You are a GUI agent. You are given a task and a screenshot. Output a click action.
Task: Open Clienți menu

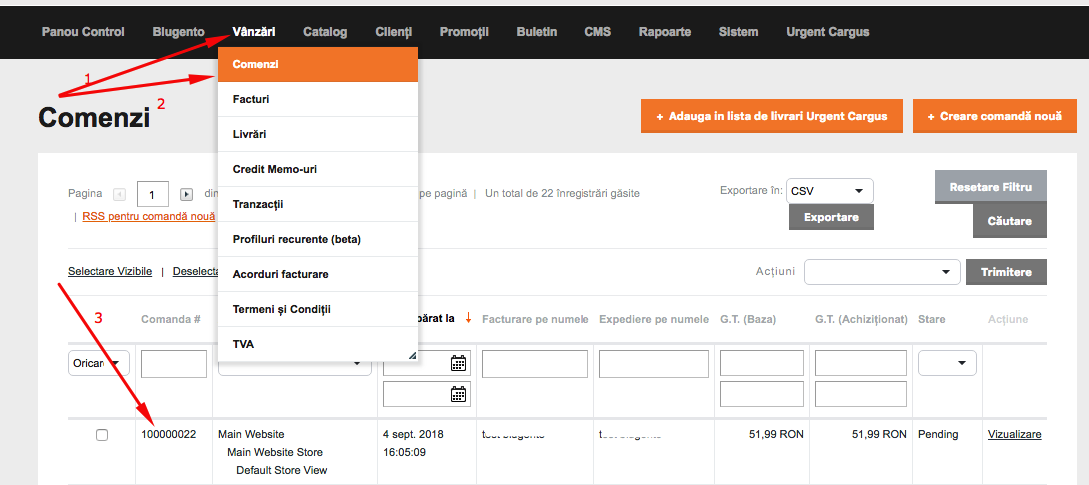394,32
